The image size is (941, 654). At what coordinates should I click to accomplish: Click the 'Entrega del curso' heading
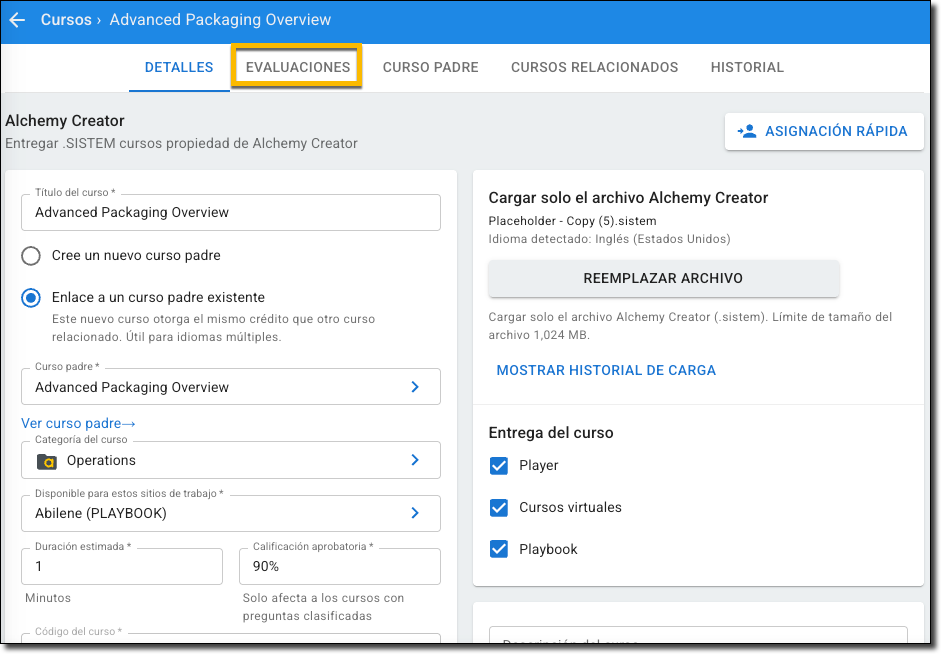click(x=551, y=433)
